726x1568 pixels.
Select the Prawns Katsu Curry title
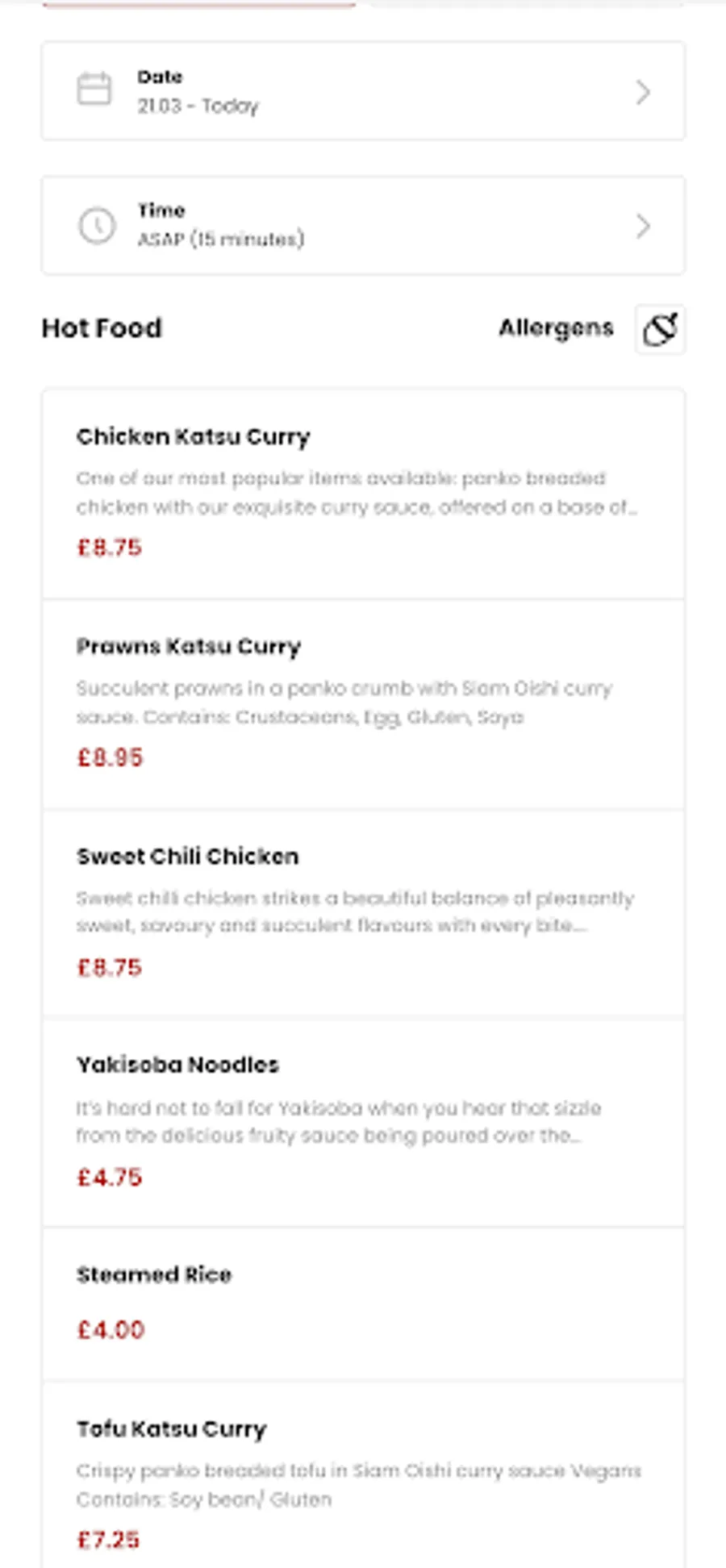[x=189, y=647]
